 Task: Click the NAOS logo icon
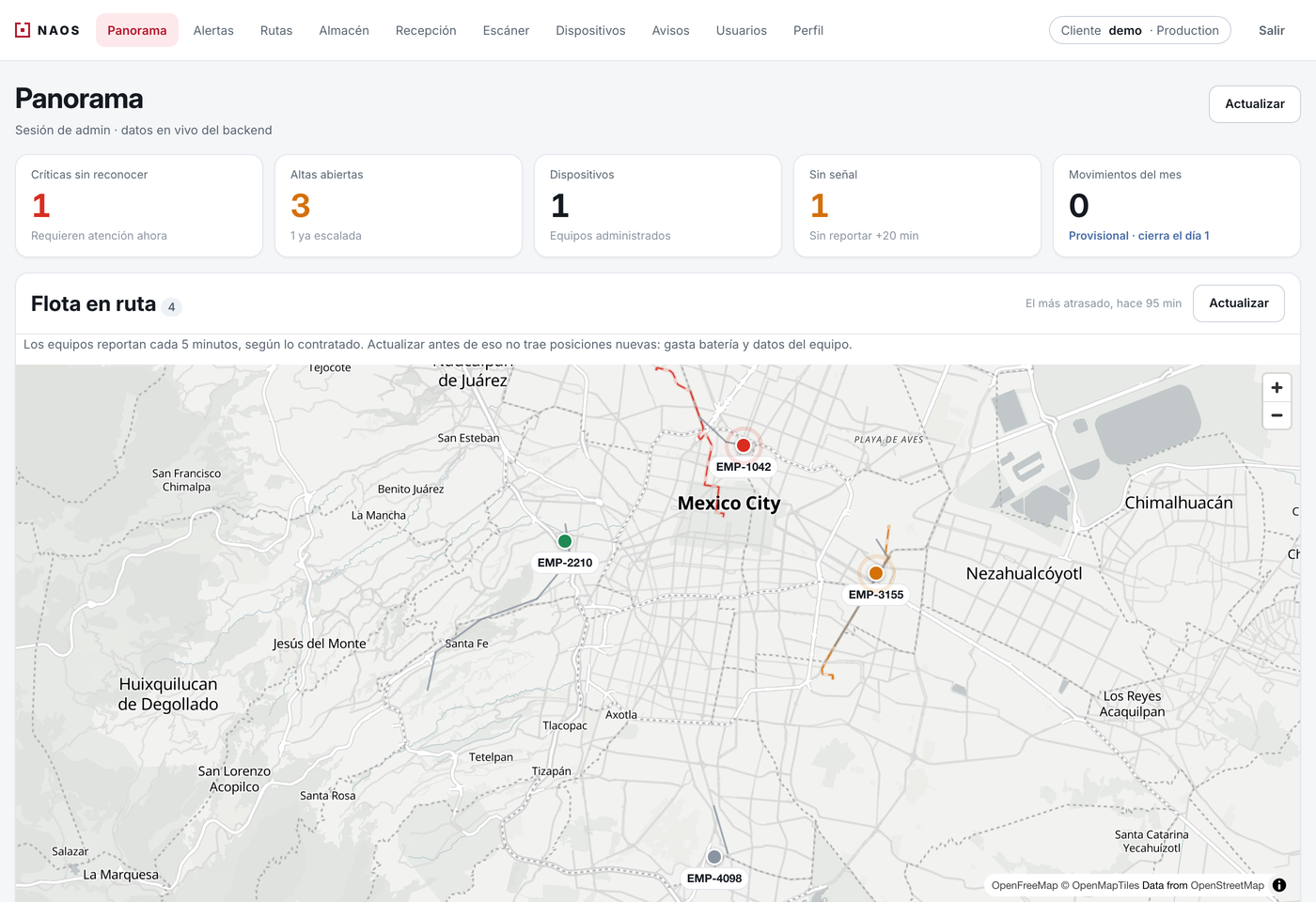(23, 30)
